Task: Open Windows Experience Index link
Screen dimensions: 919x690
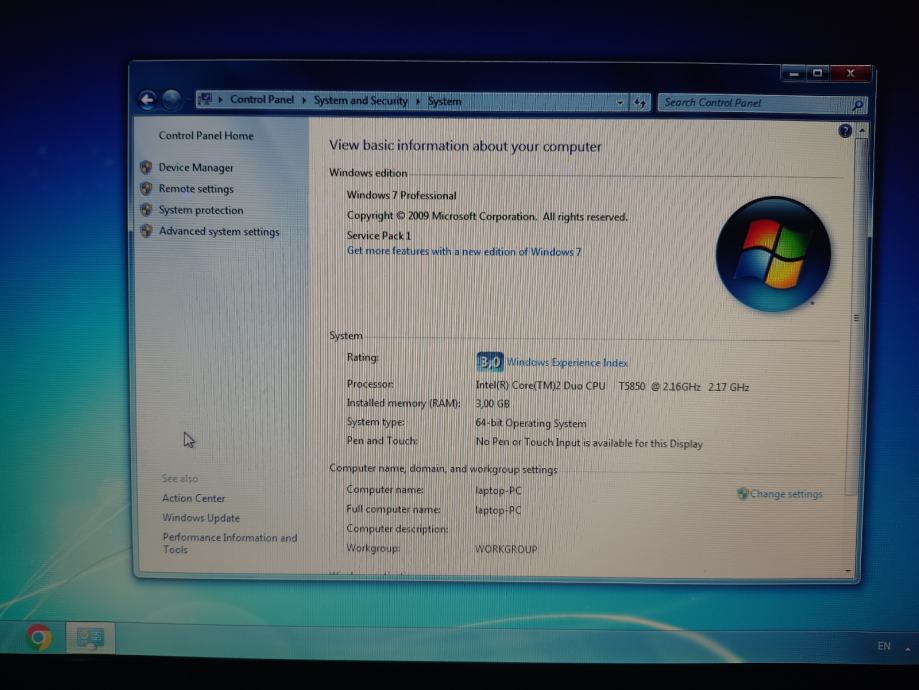Action: click(567, 363)
